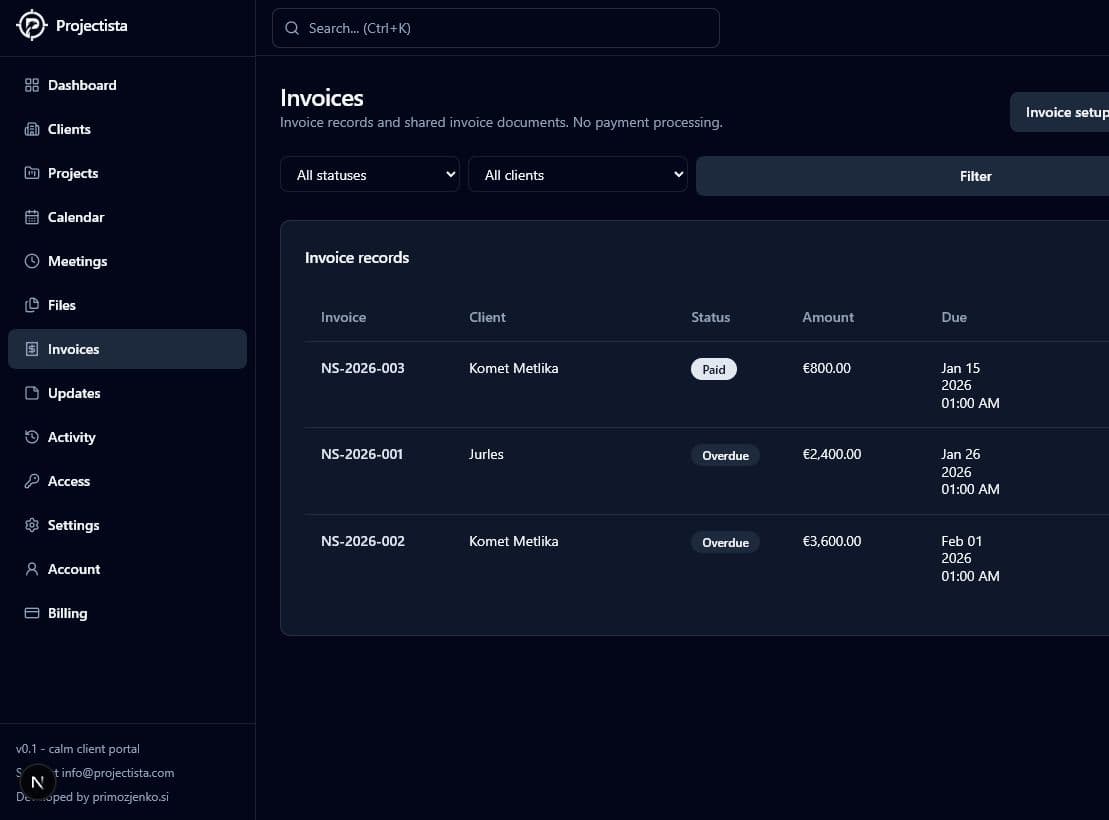Click Komet Metlika in NS-2026-003 row
The image size is (1109, 820).
513,368
